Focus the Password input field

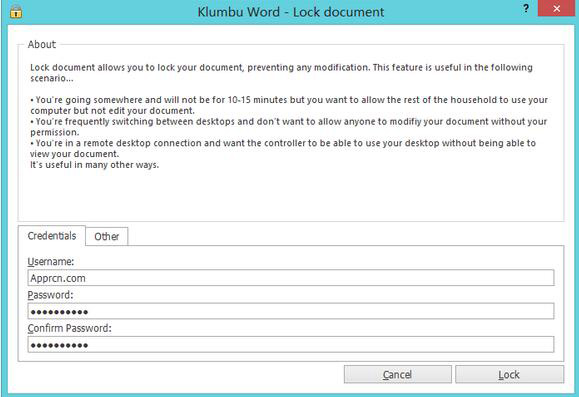click(x=291, y=311)
